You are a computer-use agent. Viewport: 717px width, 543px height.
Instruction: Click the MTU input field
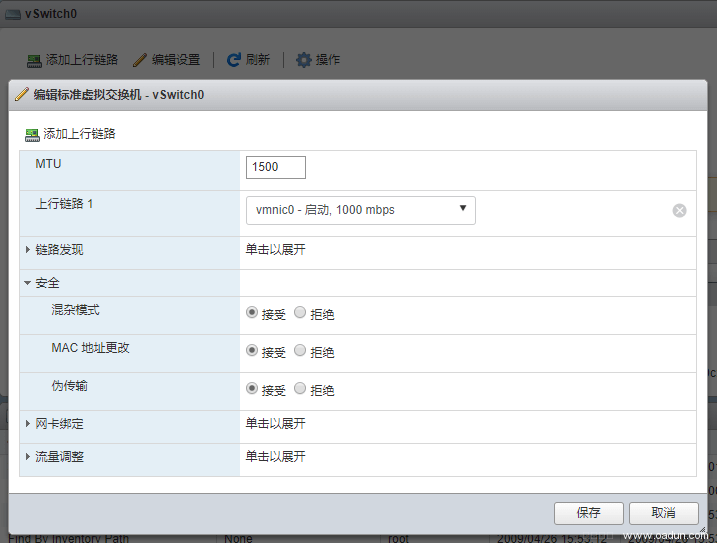click(x=275, y=167)
